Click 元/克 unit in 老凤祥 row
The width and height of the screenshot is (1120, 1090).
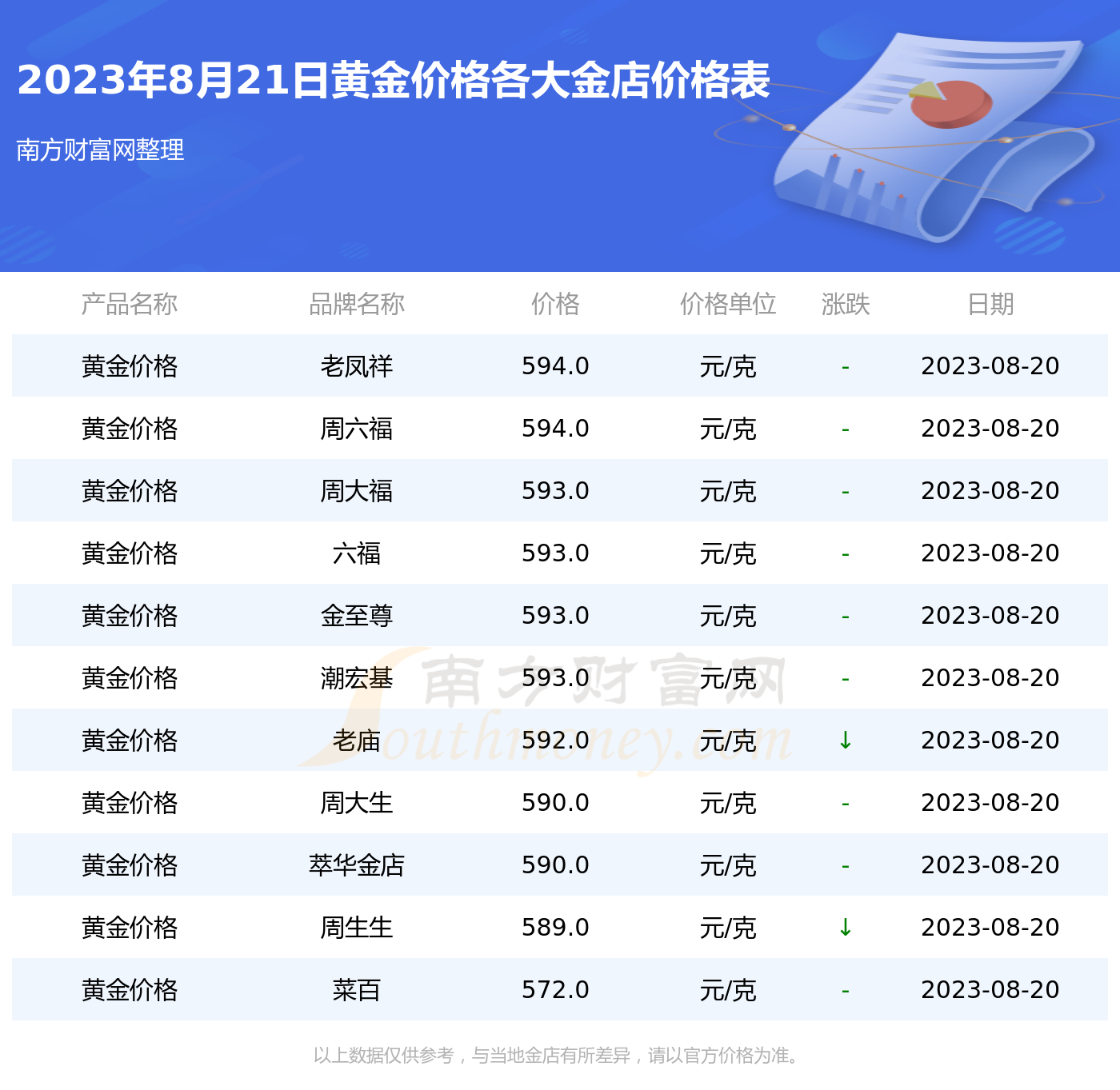pos(728,366)
